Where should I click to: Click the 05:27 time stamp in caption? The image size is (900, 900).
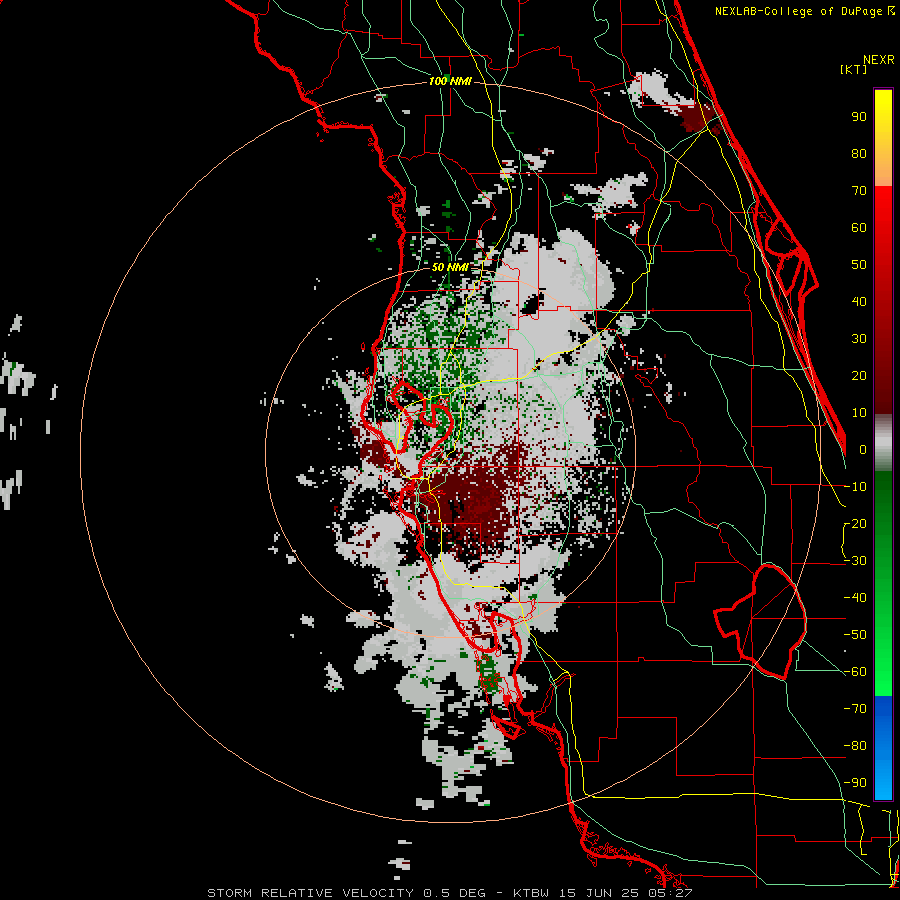(668, 893)
